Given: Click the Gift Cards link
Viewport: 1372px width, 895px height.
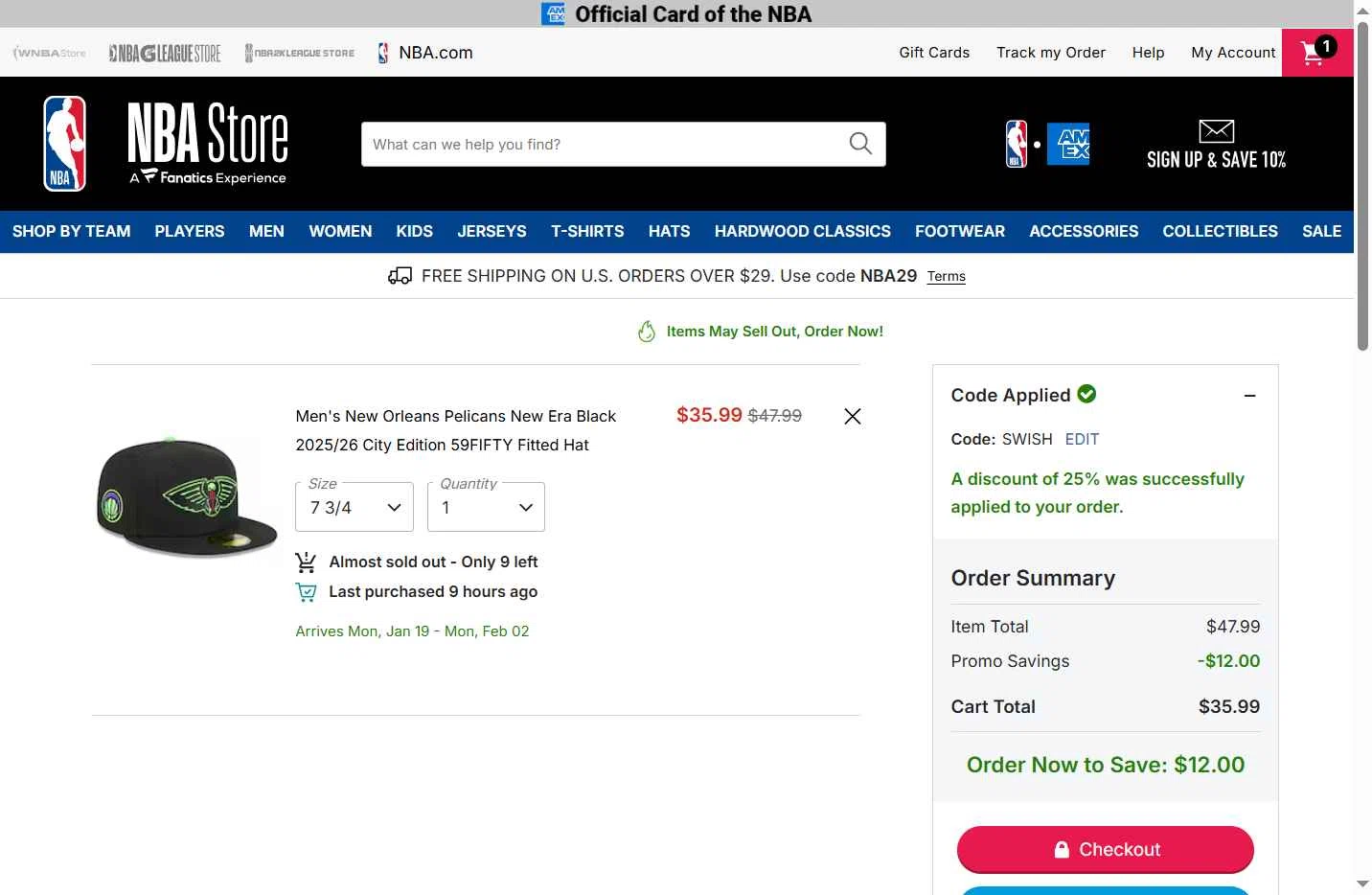Looking at the screenshot, I should tap(934, 53).
